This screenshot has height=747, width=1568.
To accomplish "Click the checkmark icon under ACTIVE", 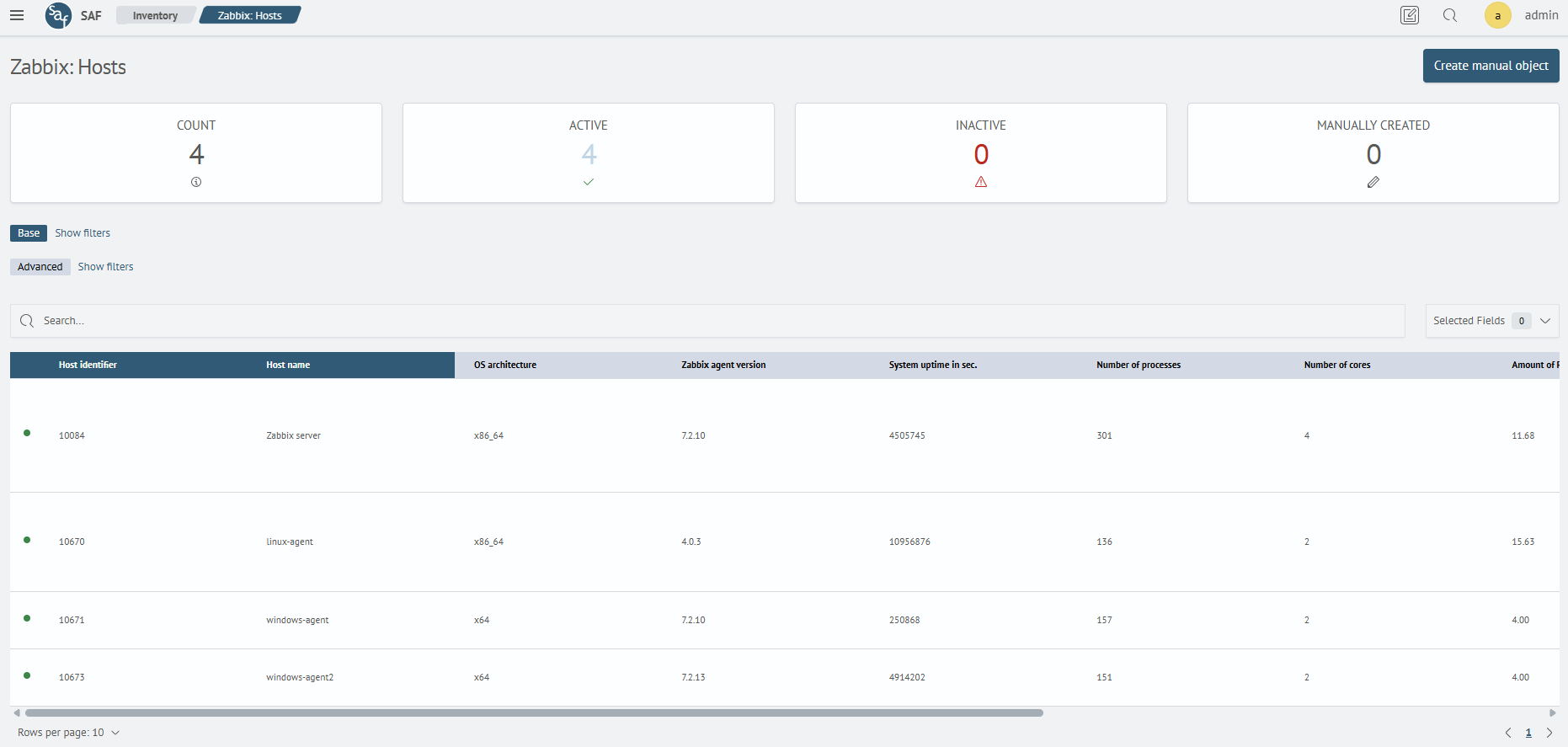I will coord(589,182).
